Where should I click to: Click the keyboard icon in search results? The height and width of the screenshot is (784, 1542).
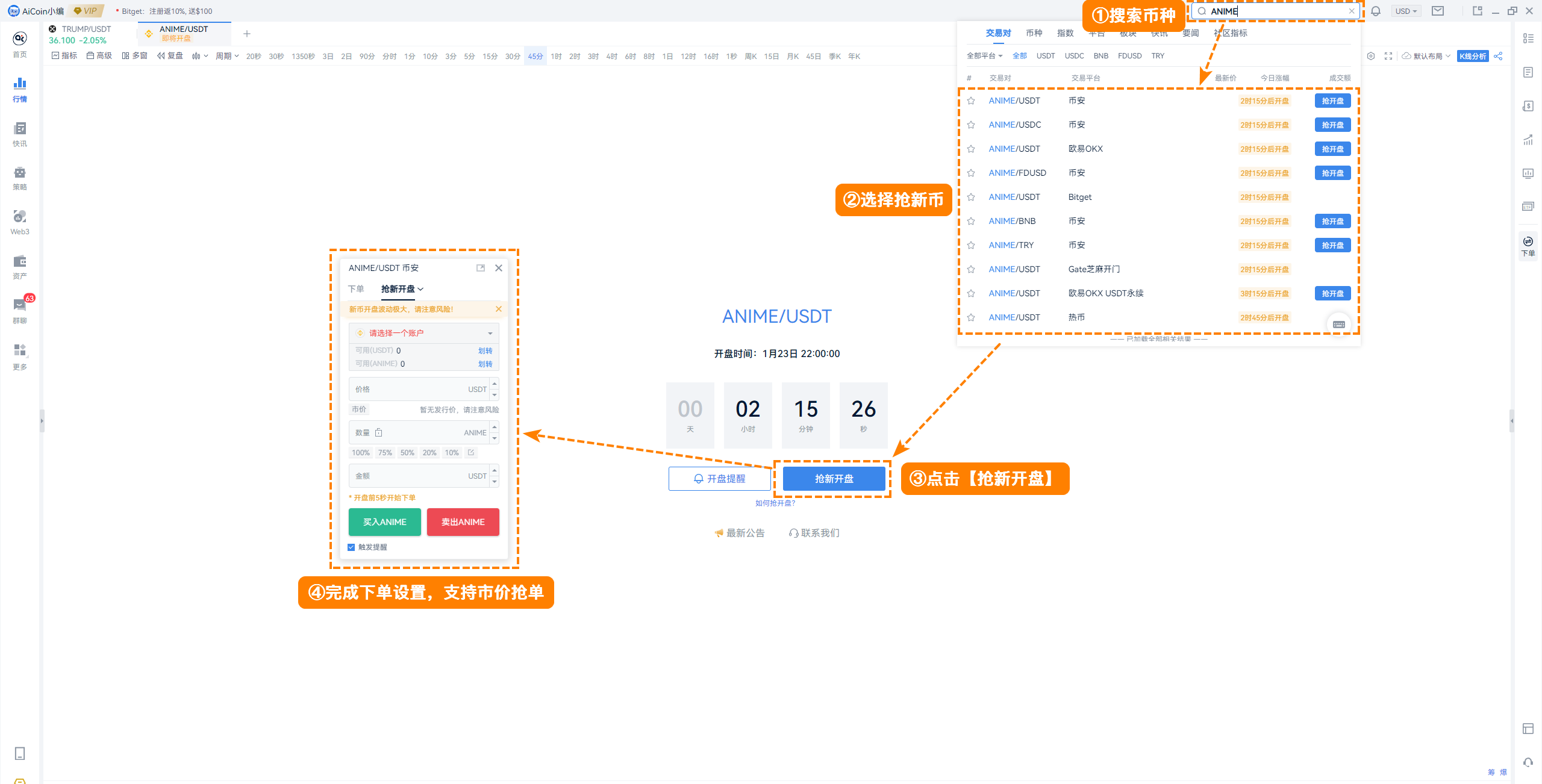click(x=1339, y=324)
